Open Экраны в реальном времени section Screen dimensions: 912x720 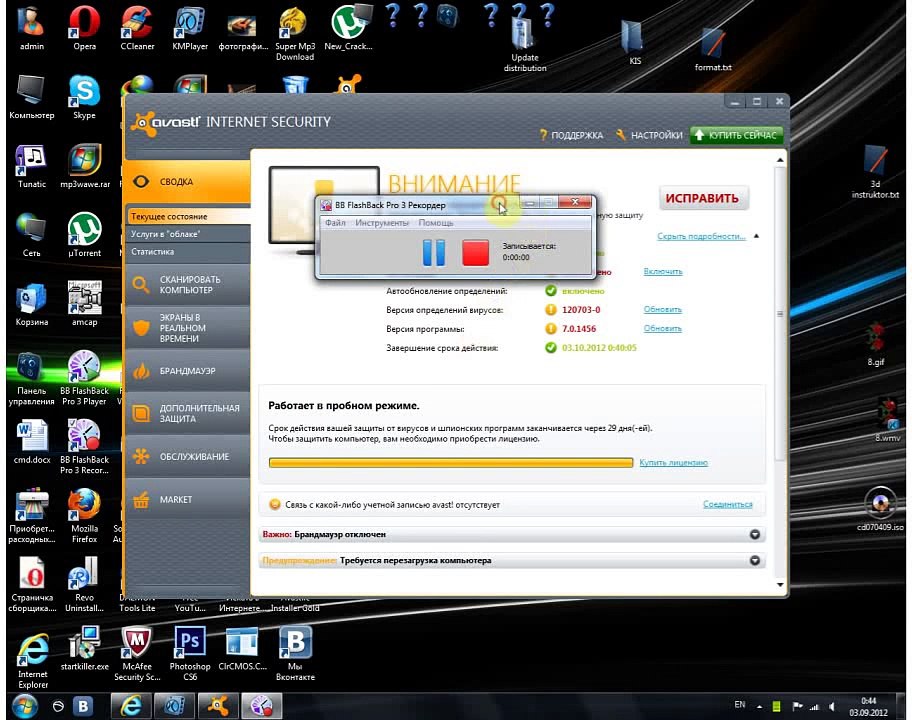pyautogui.click(x=187, y=327)
